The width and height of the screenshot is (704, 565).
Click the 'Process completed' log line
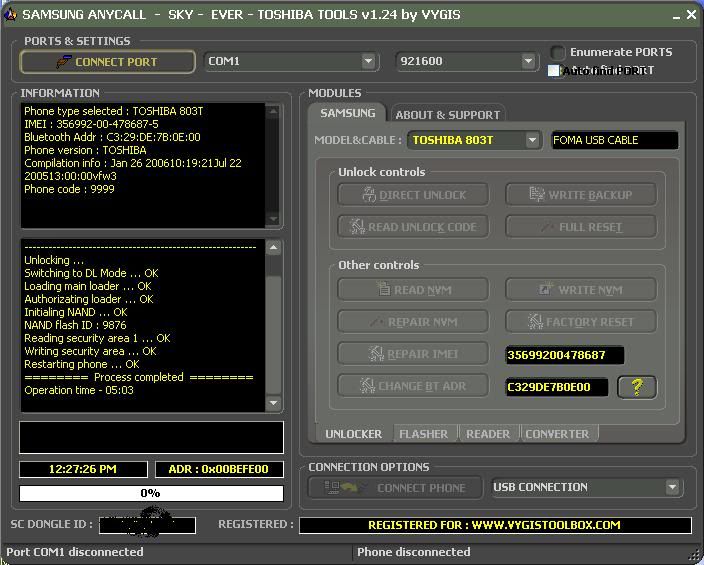click(139, 377)
